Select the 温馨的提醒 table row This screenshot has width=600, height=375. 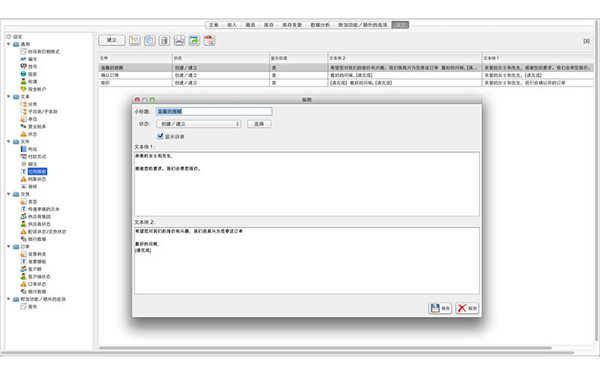click(x=346, y=68)
